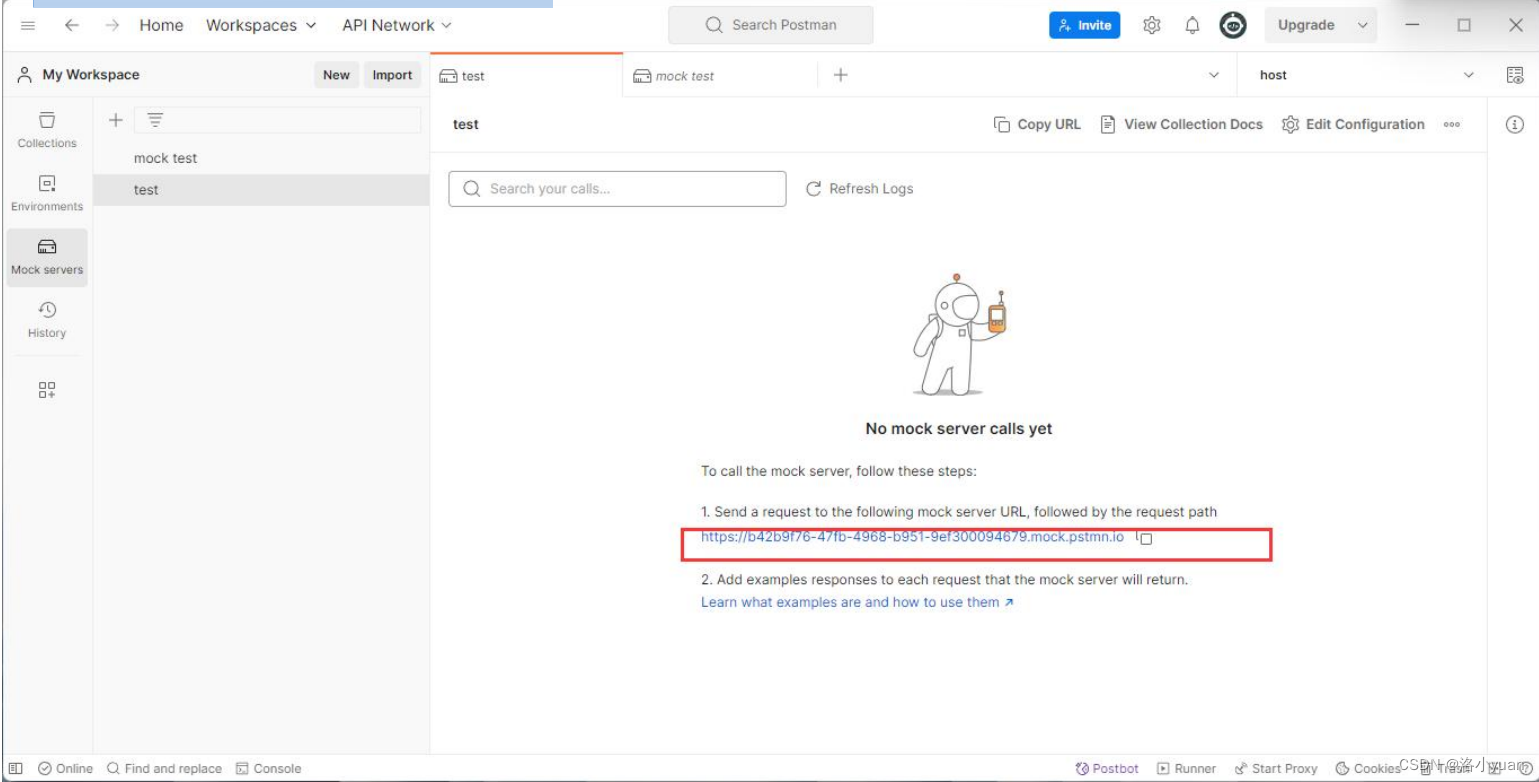Click Copy URL

(1037, 124)
